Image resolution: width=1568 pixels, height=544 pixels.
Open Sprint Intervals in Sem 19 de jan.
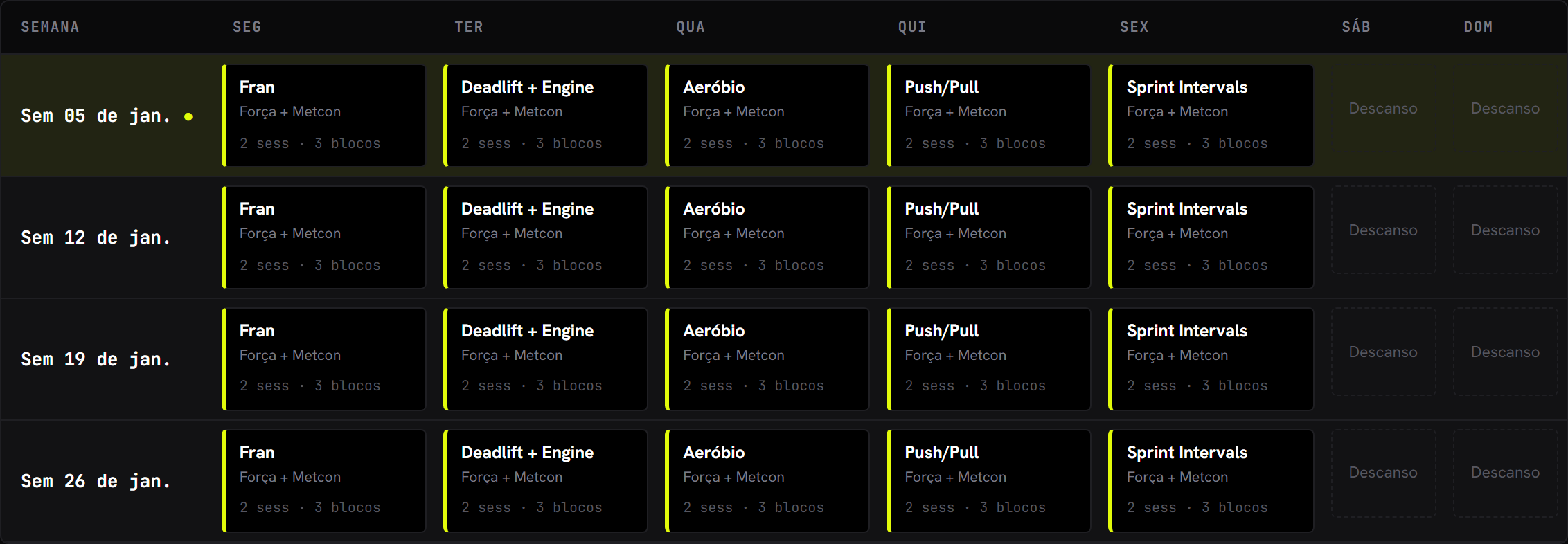pyautogui.click(x=1211, y=359)
